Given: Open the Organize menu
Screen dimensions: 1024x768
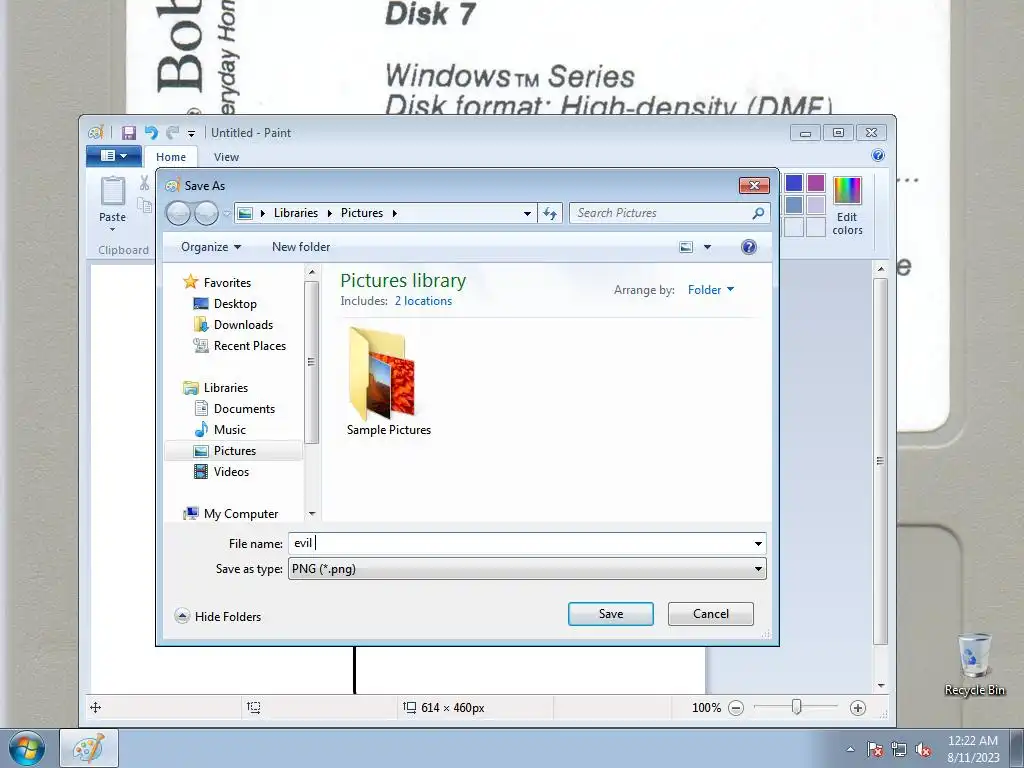Looking at the screenshot, I should (211, 247).
